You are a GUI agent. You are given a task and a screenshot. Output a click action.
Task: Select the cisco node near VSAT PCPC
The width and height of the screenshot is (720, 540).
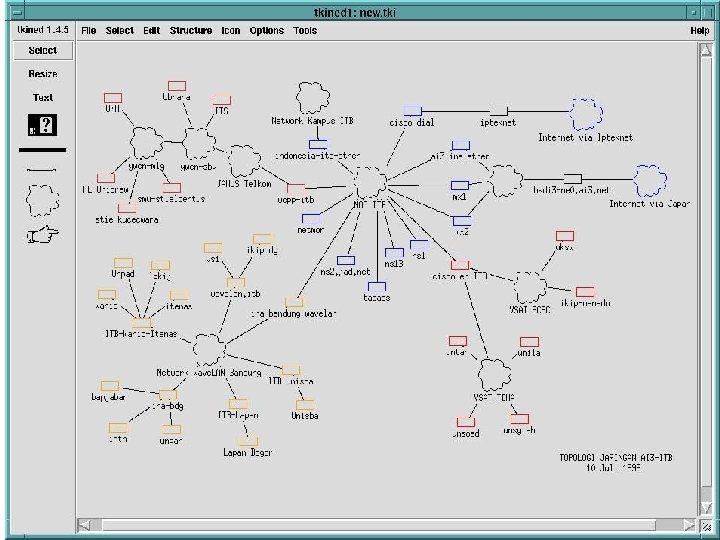[460, 265]
